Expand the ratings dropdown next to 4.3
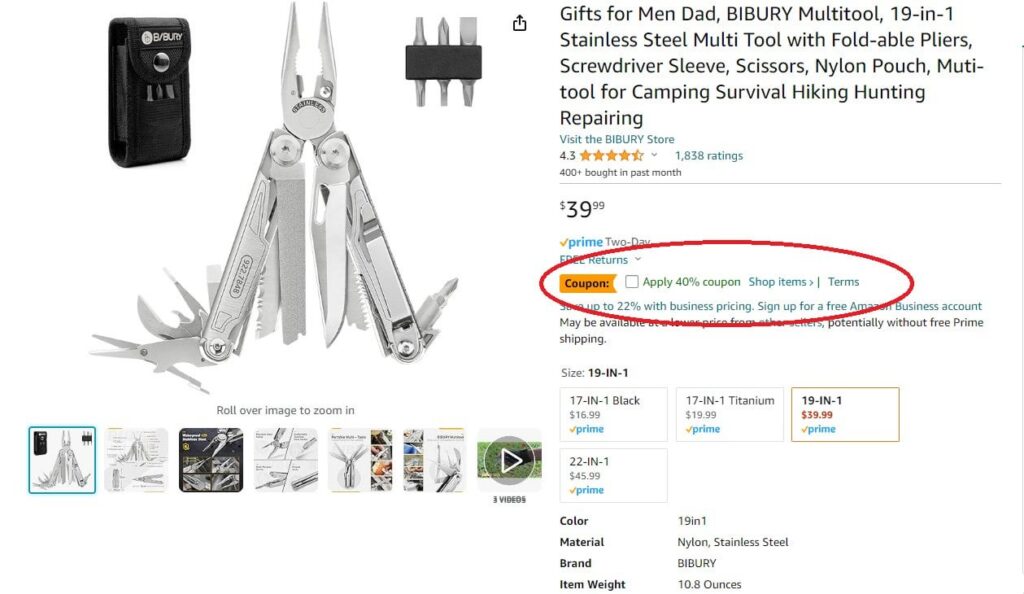Image resolution: width=1024 pixels, height=594 pixels. pyautogui.click(x=656, y=156)
